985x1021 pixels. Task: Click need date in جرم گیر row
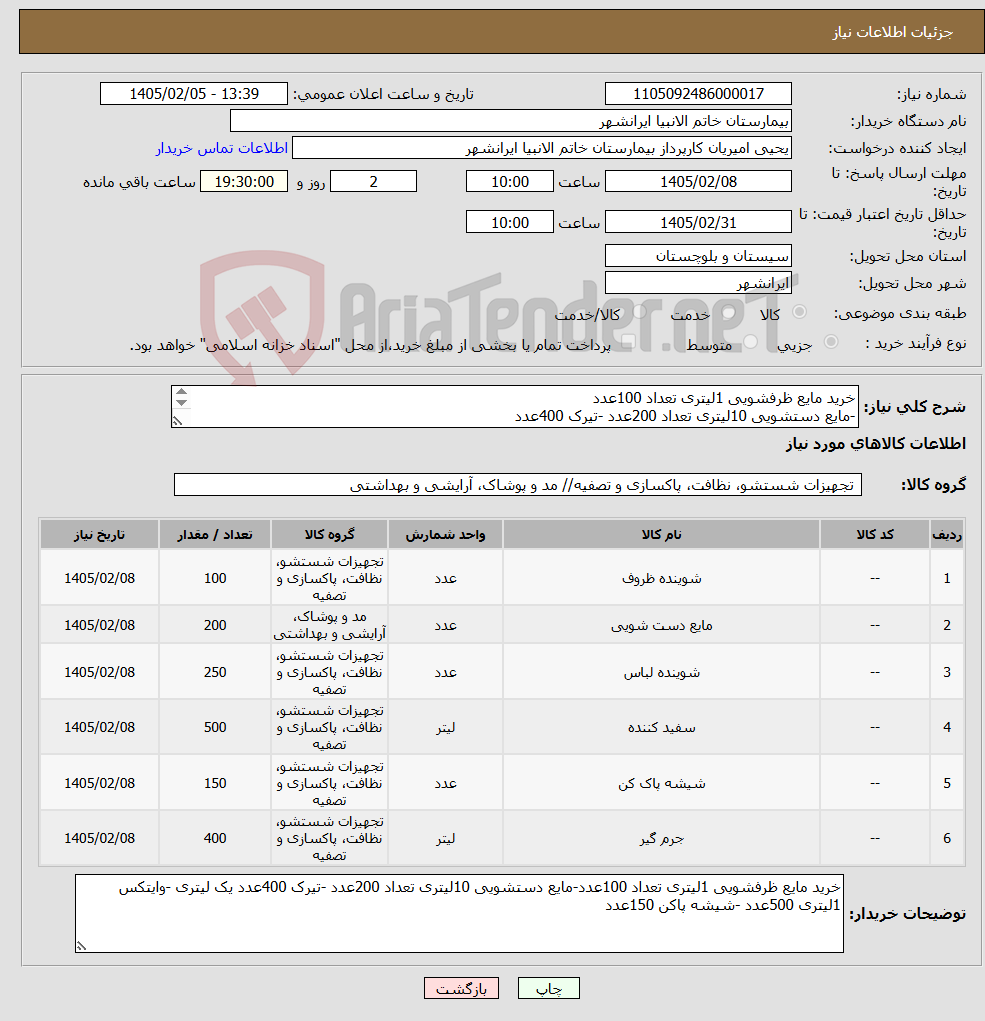pyautogui.click(x=99, y=839)
